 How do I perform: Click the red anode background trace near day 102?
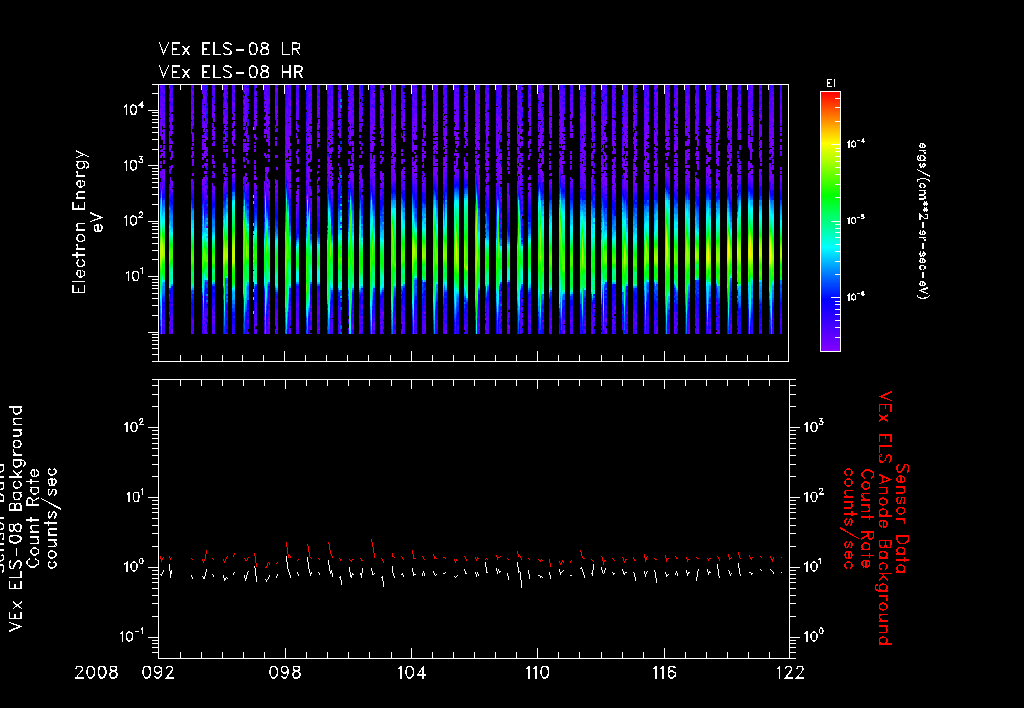click(x=373, y=549)
